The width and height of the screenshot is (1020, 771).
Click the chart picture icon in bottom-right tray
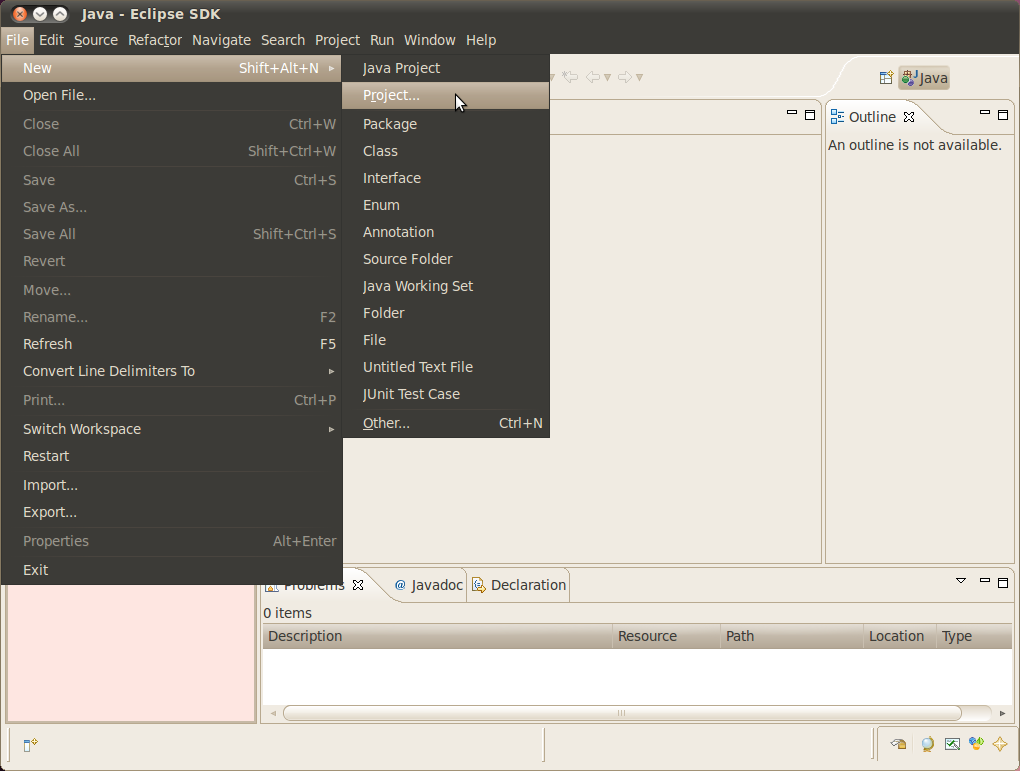click(x=952, y=744)
